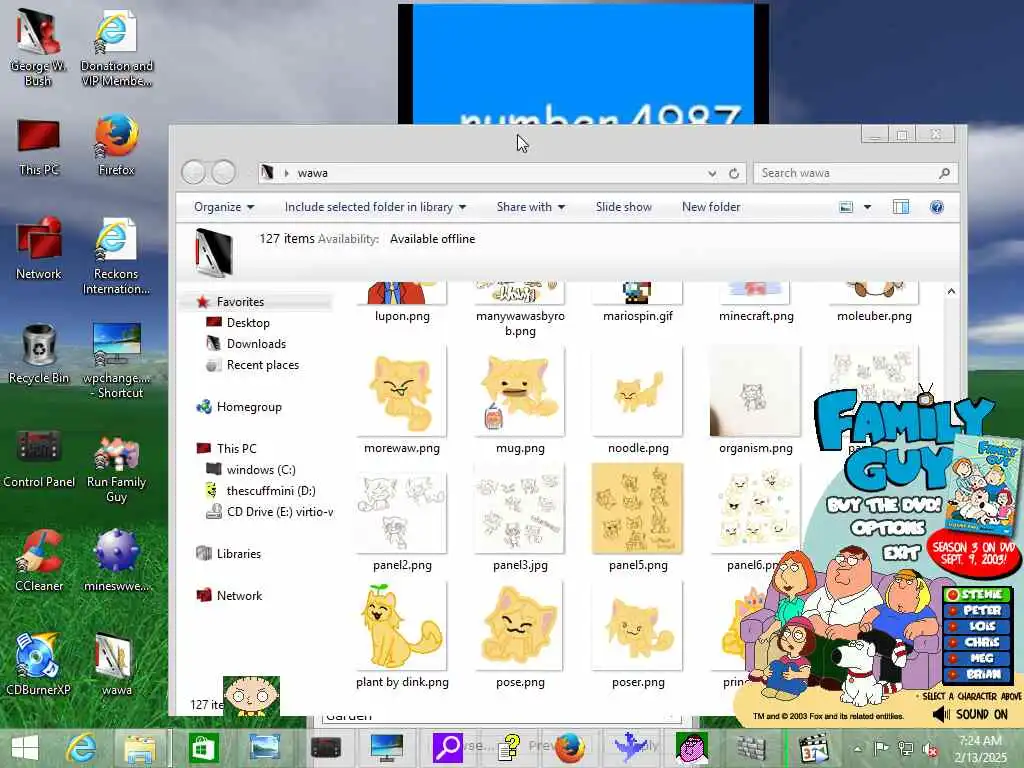Viewport: 1024px width, 768px height.
Task: Open the Share with dropdown
Action: (530, 207)
